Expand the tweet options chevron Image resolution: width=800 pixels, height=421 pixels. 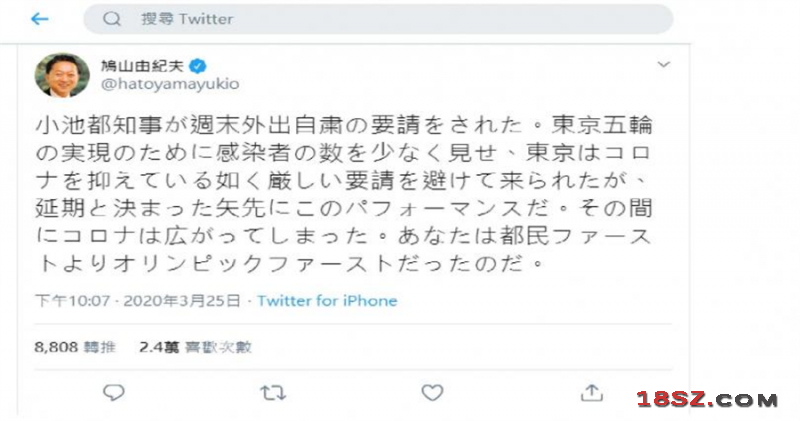coord(664,65)
